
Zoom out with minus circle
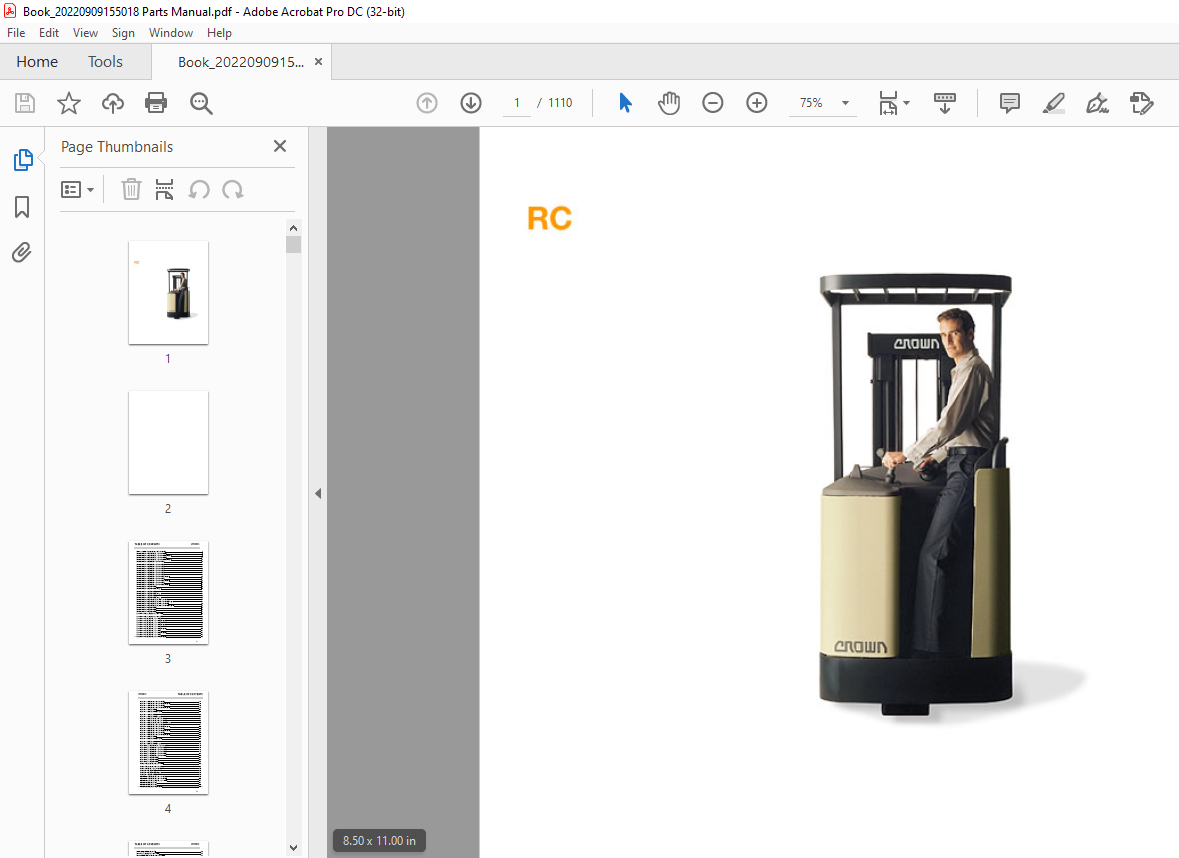[712, 103]
